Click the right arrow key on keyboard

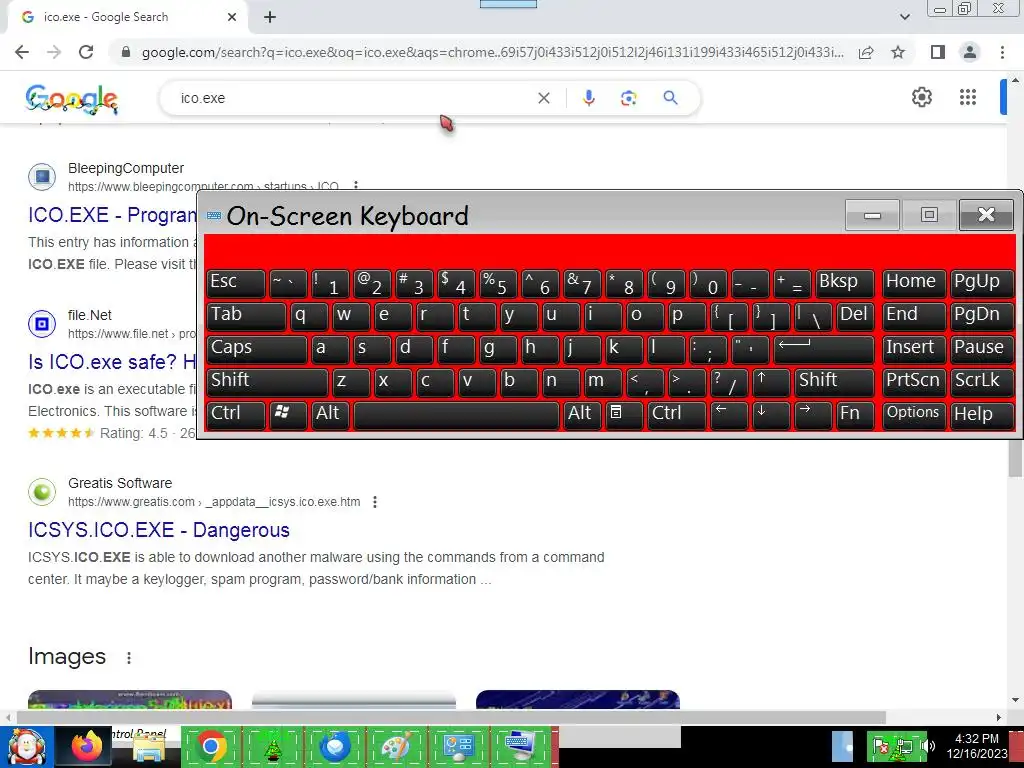point(813,415)
